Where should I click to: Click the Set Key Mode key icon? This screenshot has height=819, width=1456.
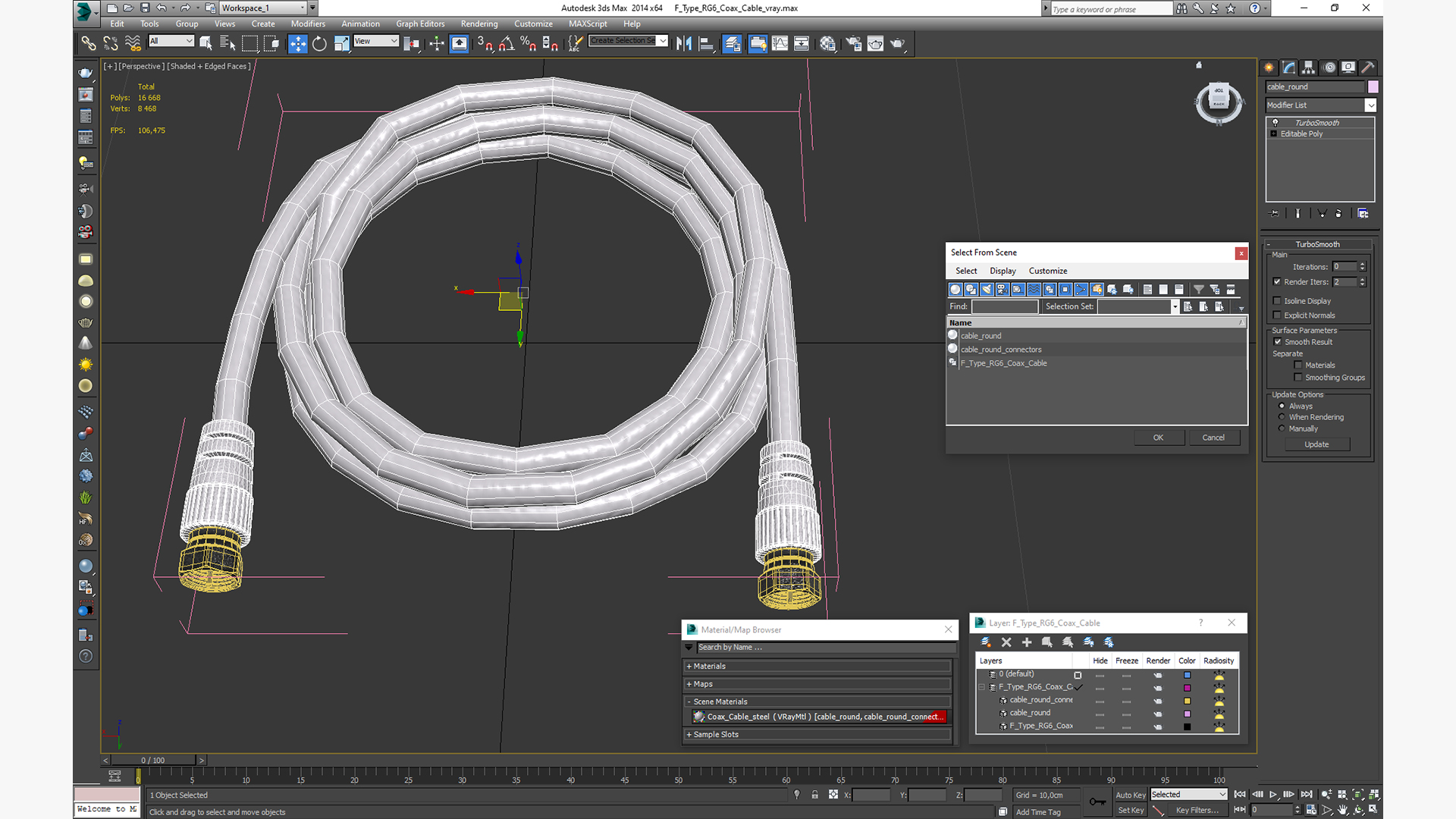point(1097,802)
